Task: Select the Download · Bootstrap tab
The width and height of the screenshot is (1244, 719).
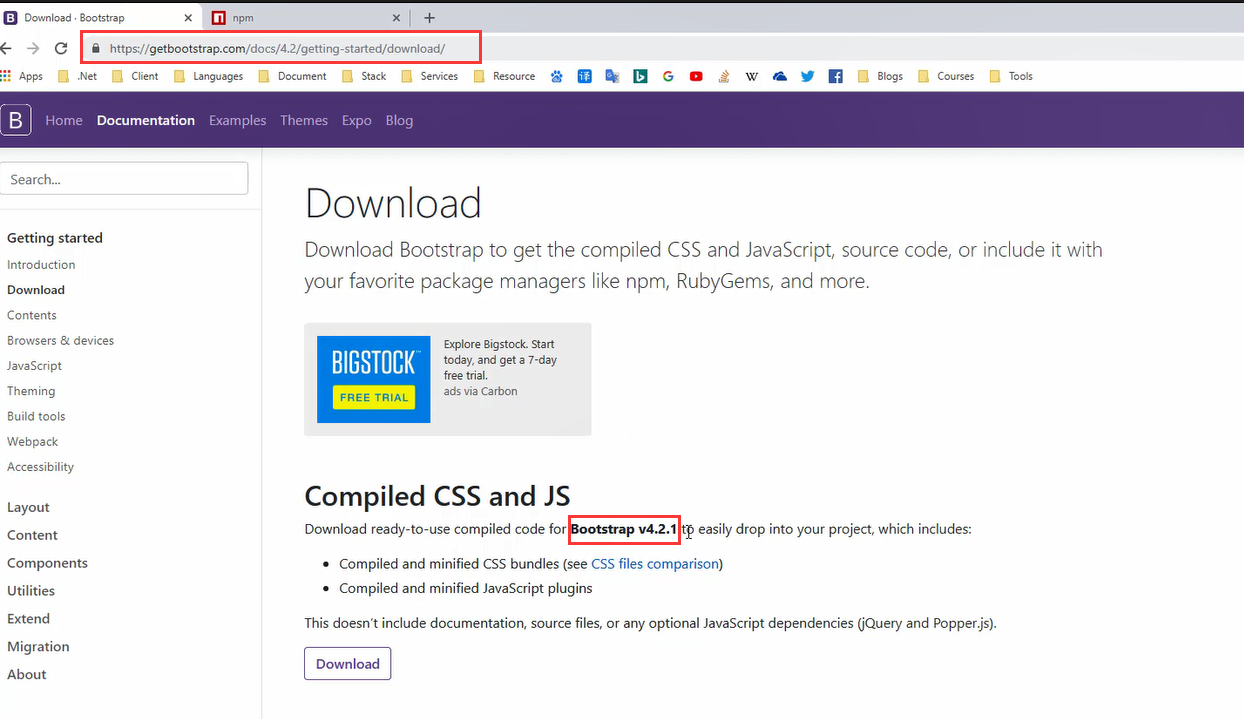Action: pos(98,18)
